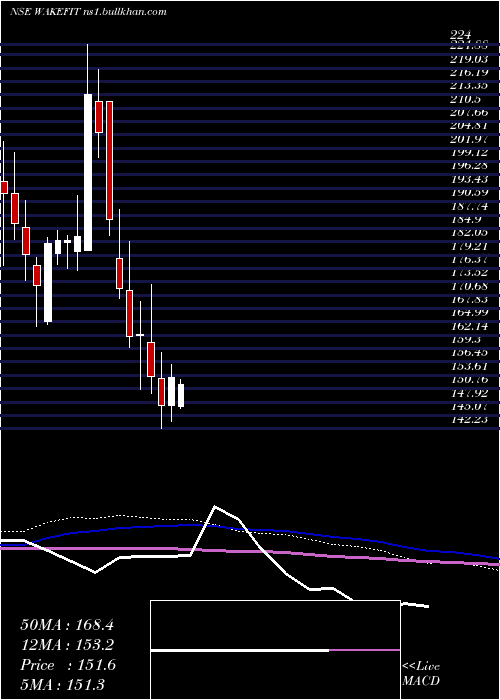This screenshot has width=500, height=700.
Task: Click the 12MA : 153.2 readout
Action: pos(67,645)
